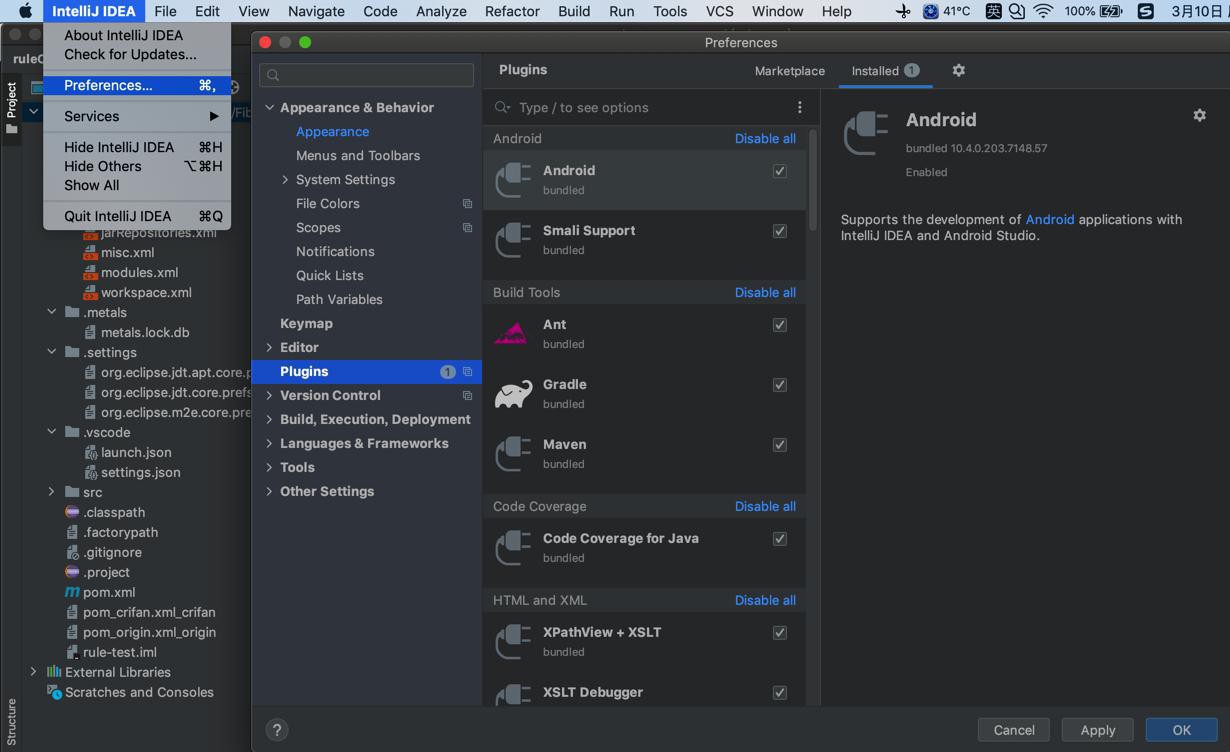The height and width of the screenshot is (752, 1230).
Task: Expand the Other Settings section
Action: click(269, 492)
